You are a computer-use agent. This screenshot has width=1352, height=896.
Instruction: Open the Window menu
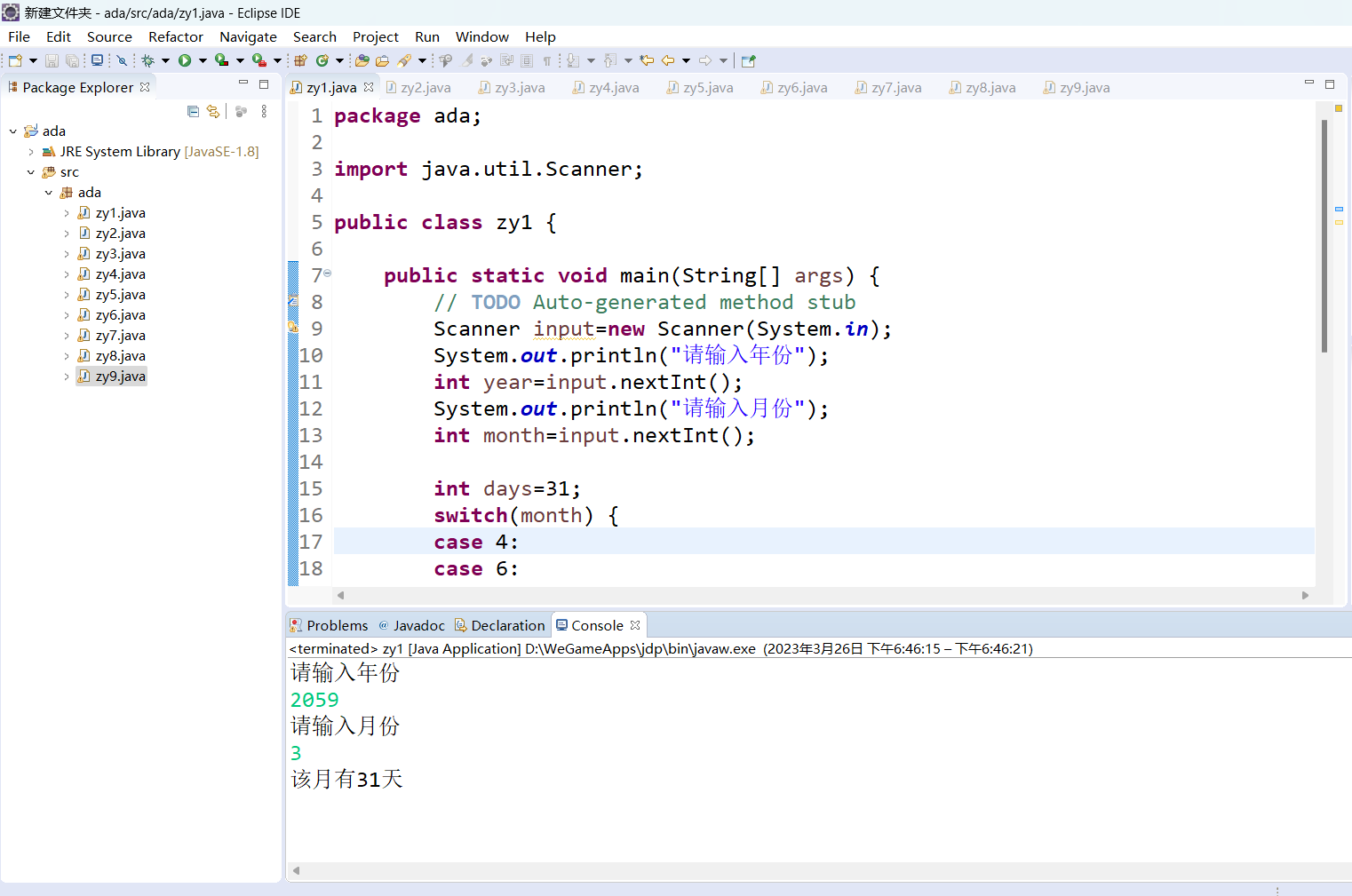pos(482,36)
